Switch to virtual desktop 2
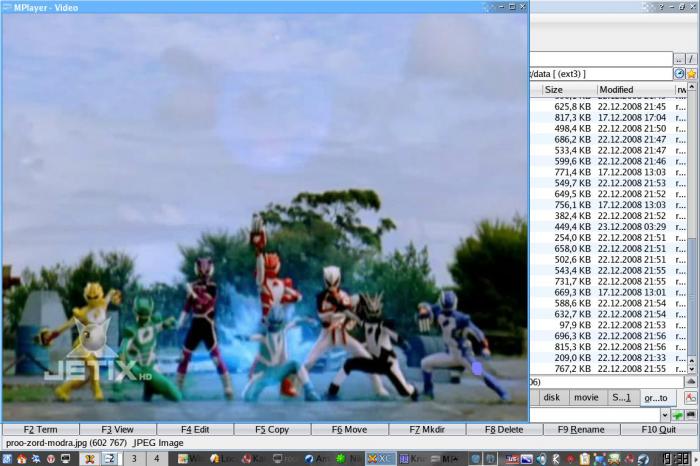This screenshot has width=700, height=466. [x=111, y=458]
